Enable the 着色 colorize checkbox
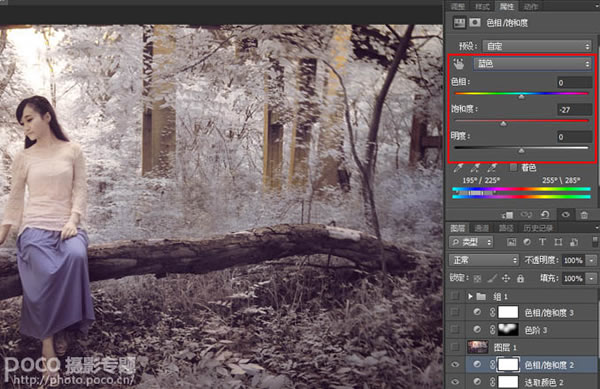This screenshot has width=600, height=389. coord(513,167)
